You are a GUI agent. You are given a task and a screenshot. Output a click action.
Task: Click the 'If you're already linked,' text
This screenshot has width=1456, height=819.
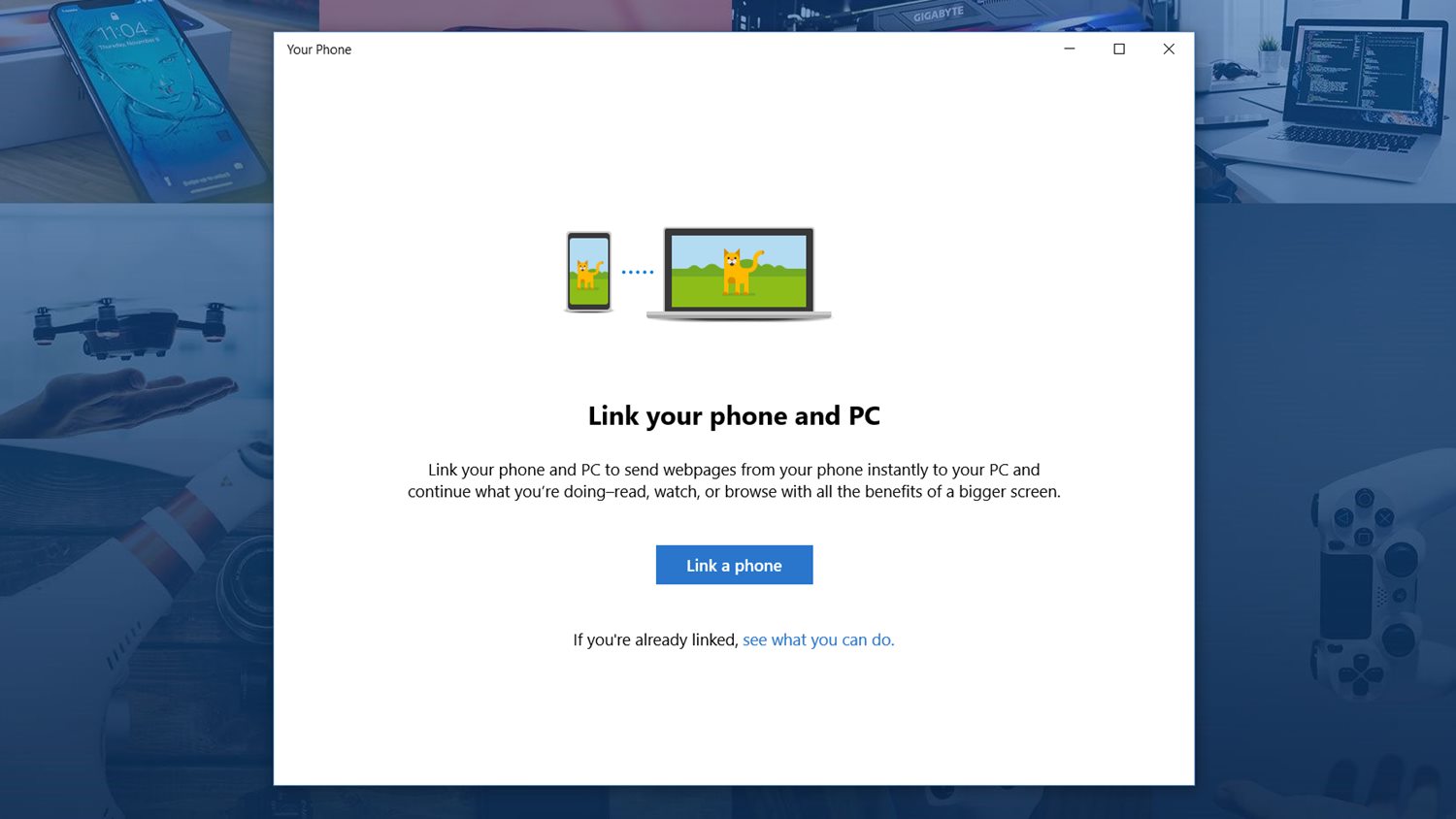(x=656, y=639)
